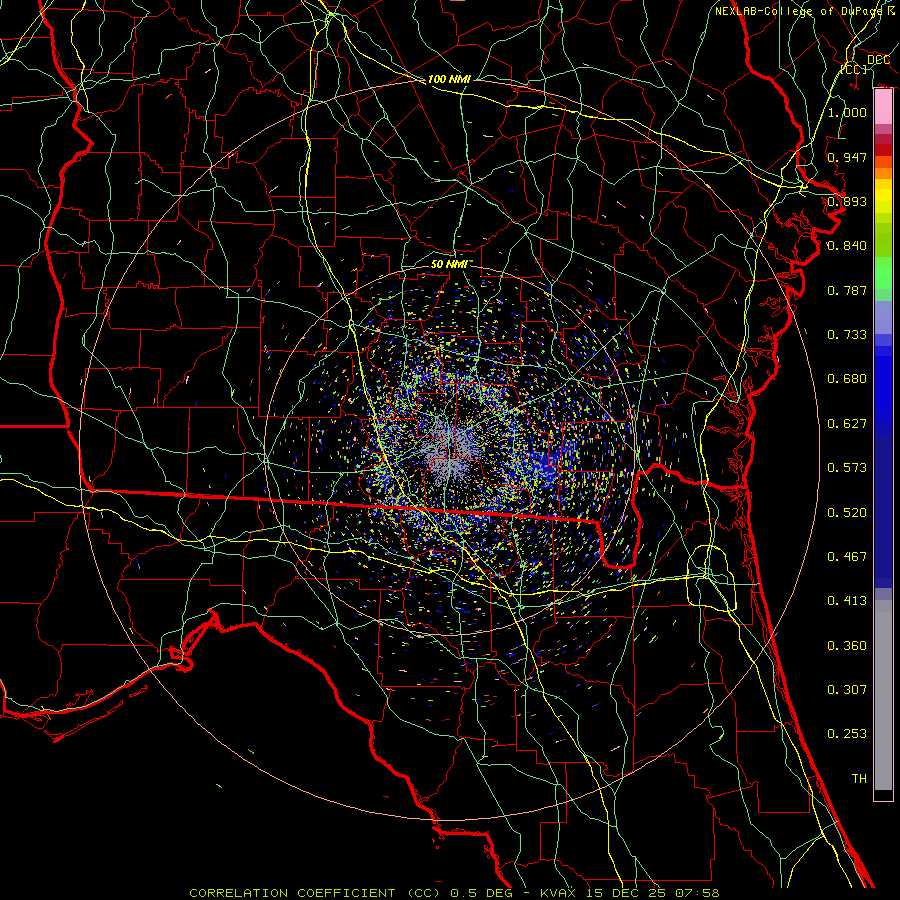Click the gray radar clutter at the map center
Viewport: 900px width, 900px height.
pos(451,453)
